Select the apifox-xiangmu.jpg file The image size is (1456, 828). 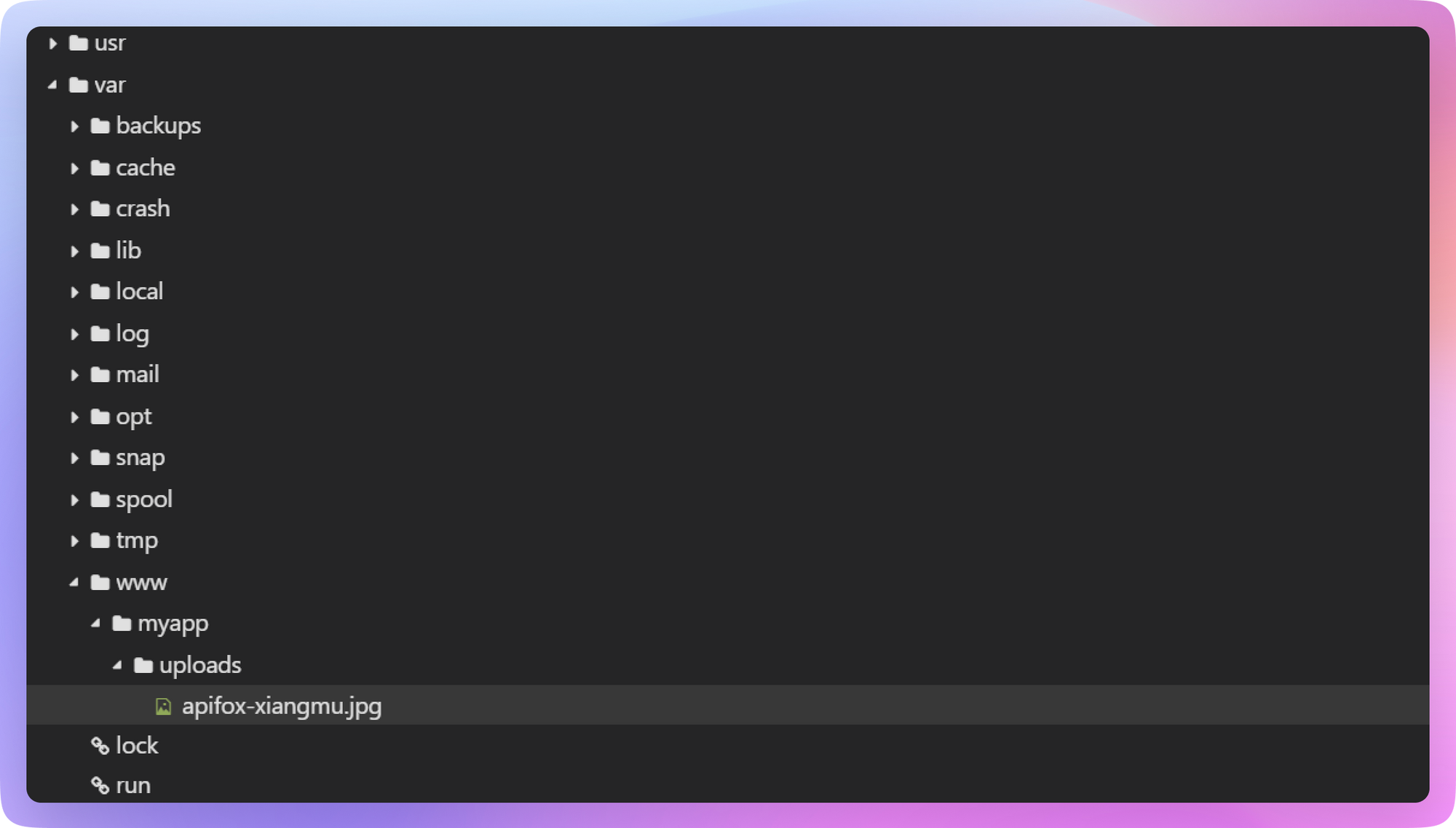[x=281, y=705]
